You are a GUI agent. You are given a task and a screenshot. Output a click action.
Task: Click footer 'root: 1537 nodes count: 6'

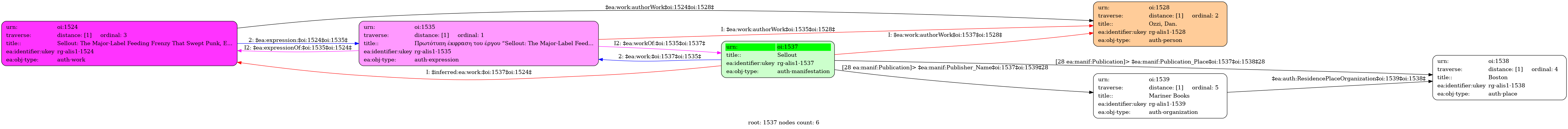click(783, 122)
